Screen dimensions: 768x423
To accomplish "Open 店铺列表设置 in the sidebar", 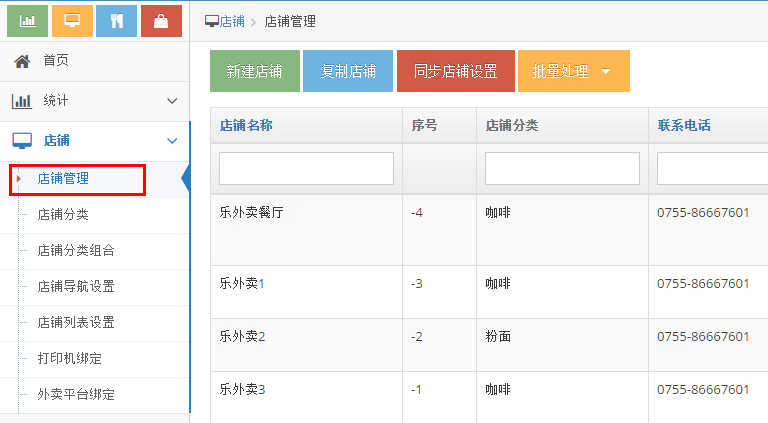I will [76, 323].
